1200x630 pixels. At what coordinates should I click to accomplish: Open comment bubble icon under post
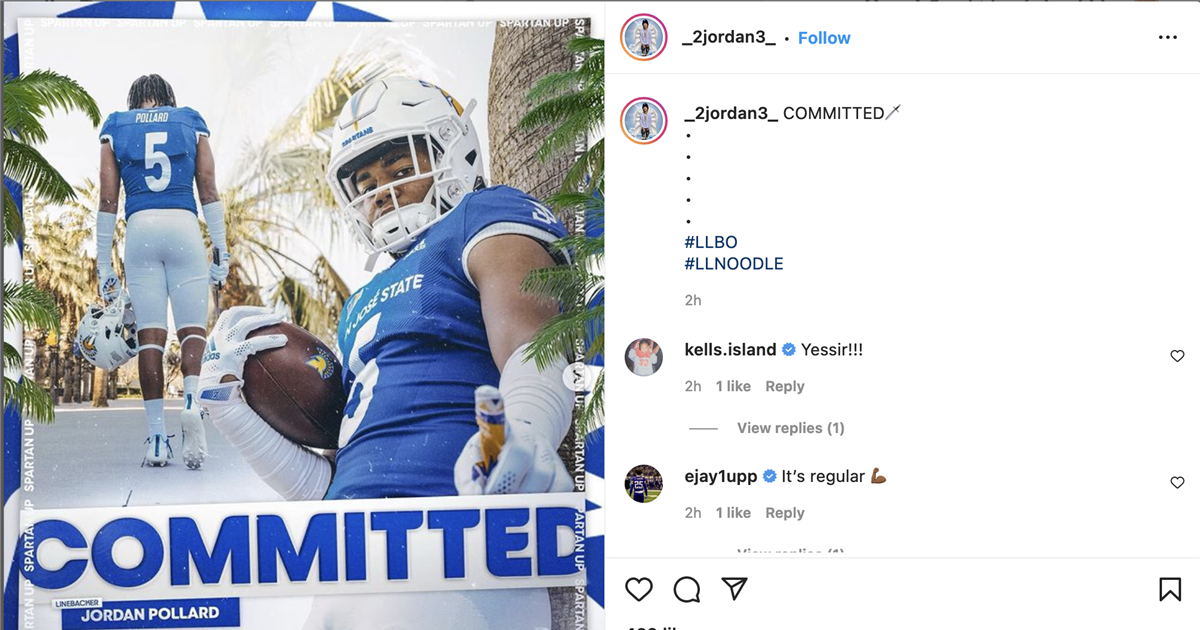(x=687, y=589)
